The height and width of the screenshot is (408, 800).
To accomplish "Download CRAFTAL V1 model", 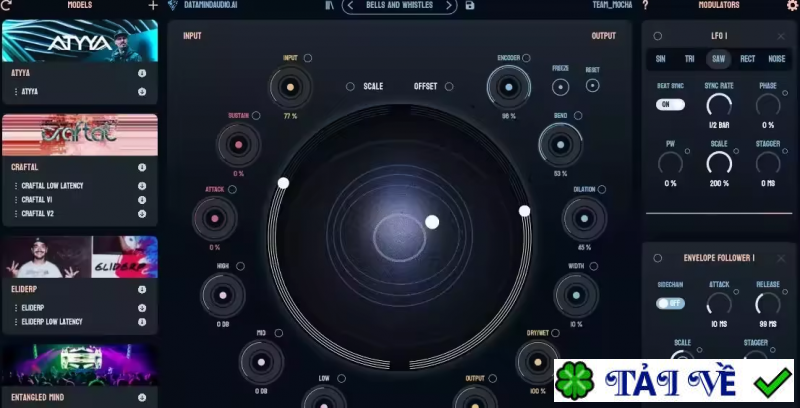I will [x=142, y=200].
